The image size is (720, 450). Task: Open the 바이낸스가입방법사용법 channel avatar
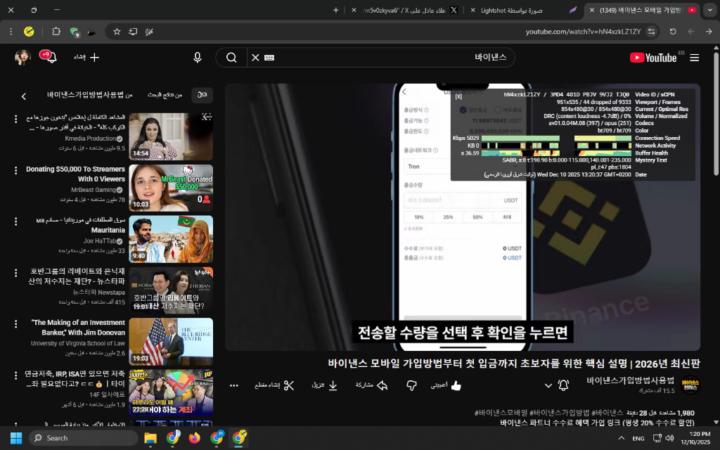pyautogui.click(x=690, y=385)
